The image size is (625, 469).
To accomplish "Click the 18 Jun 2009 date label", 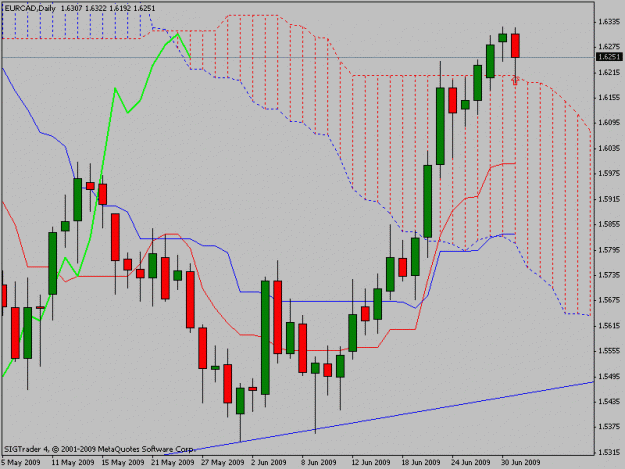I will (x=421, y=462).
